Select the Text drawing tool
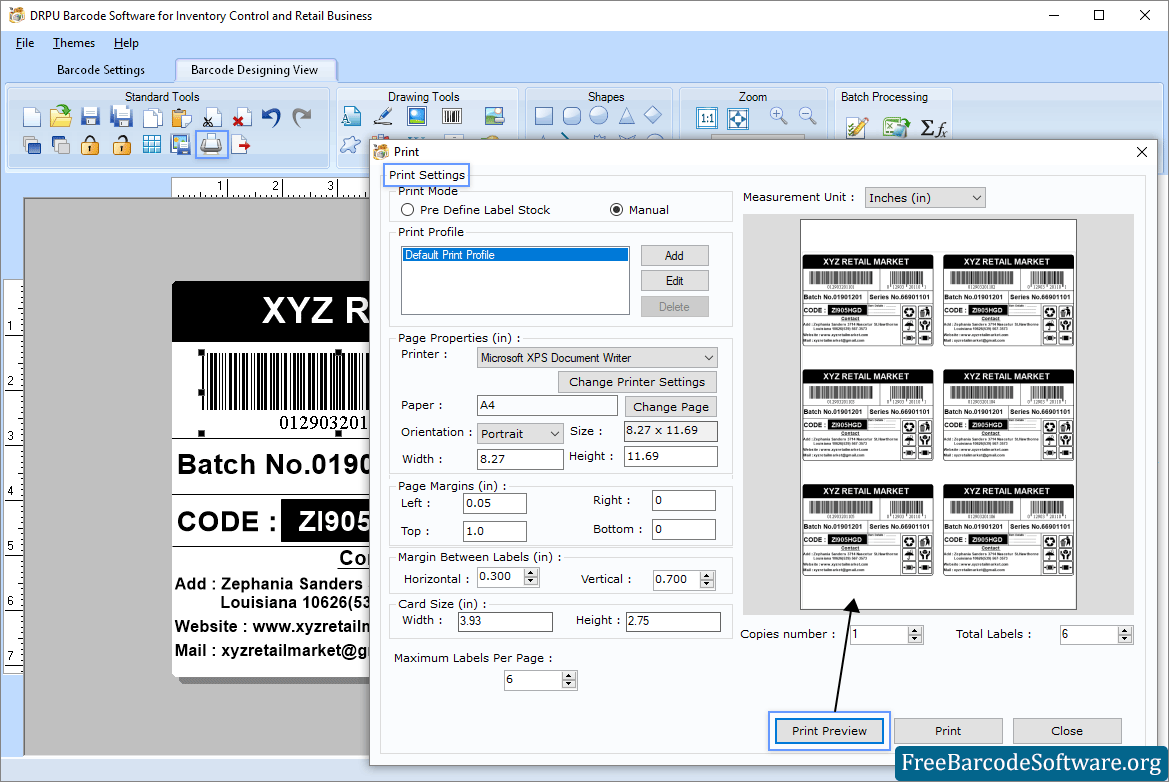This screenshot has width=1169, height=782. (351, 116)
